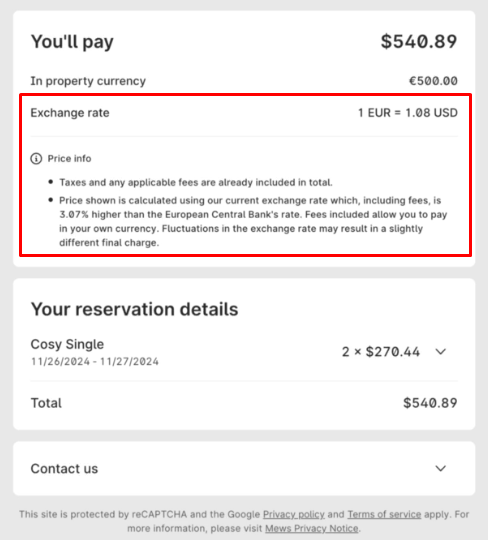Expand the Contact us section
The image size is (488, 540).
(x=440, y=468)
